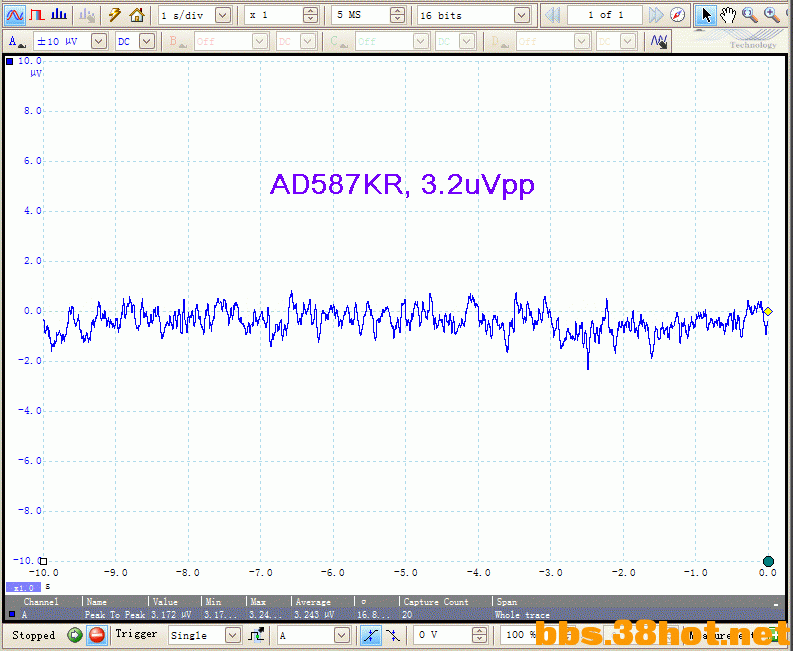Screen dimensions: 793x651
Task: Click the auto setup lightning icon
Action: (x=115, y=15)
